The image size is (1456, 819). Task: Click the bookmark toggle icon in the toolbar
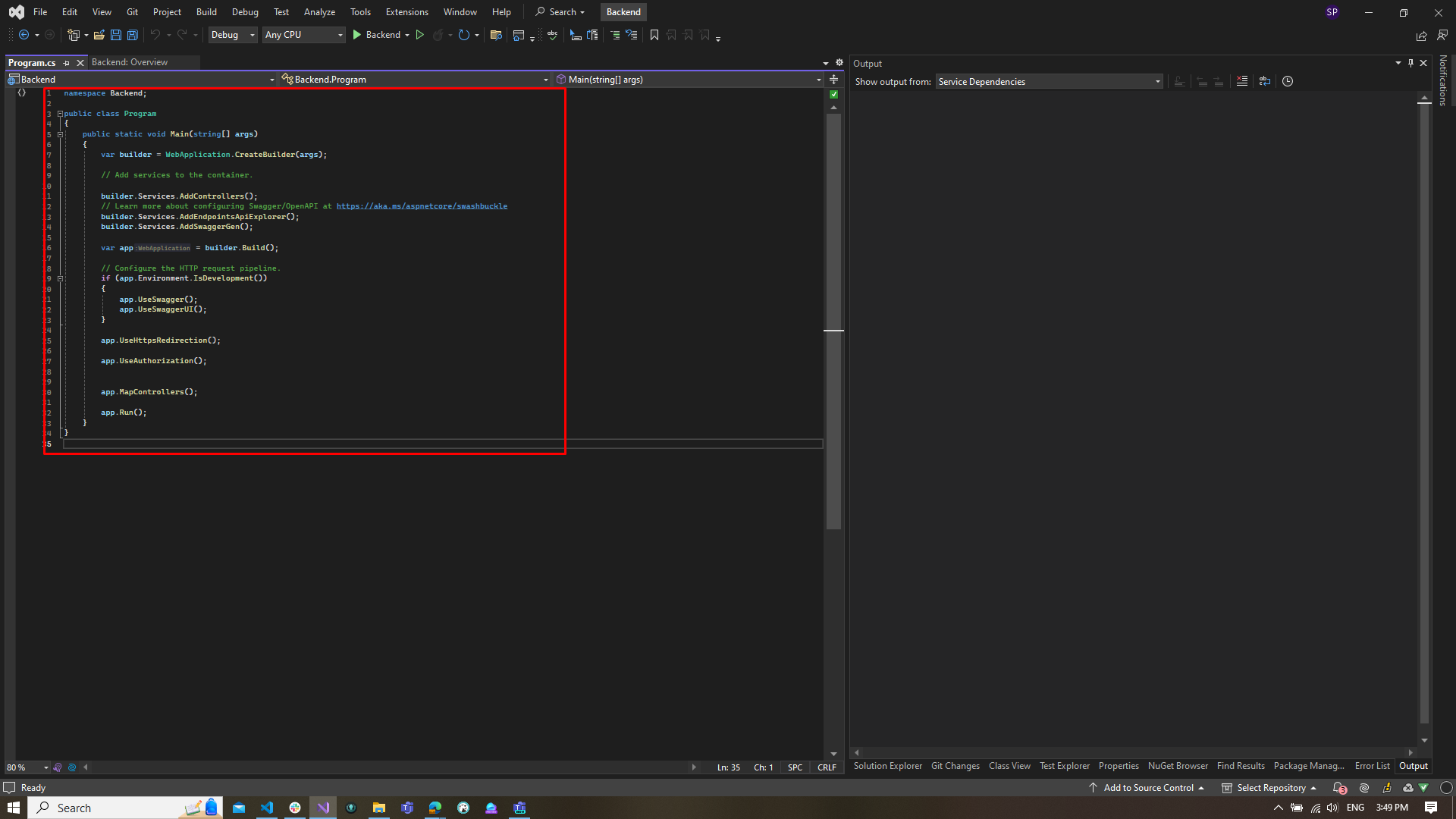click(654, 35)
